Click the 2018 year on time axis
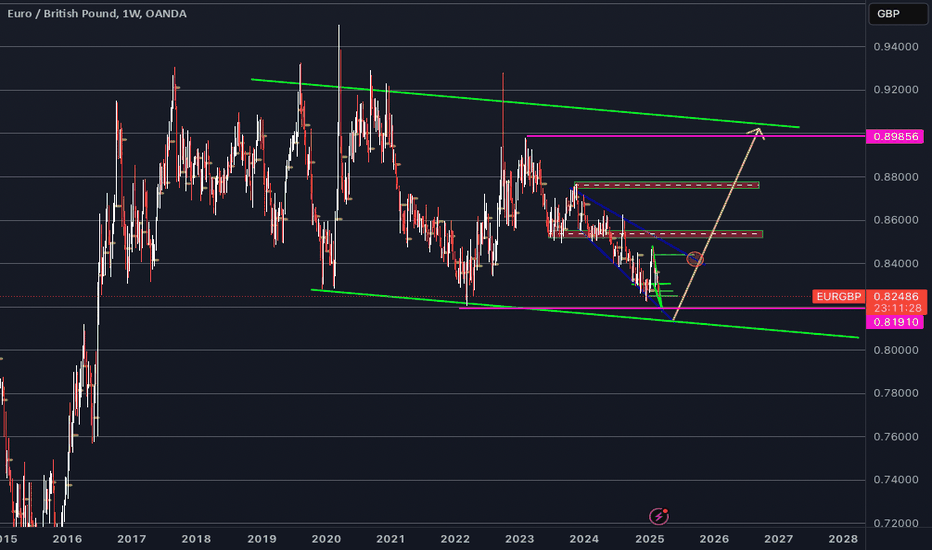932x550 pixels. [x=196, y=539]
